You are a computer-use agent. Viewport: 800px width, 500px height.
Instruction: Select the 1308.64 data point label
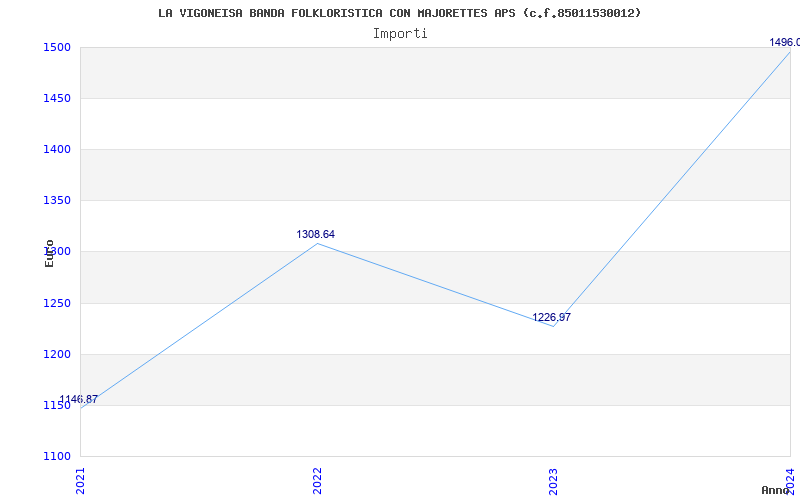tap(315, 234)
